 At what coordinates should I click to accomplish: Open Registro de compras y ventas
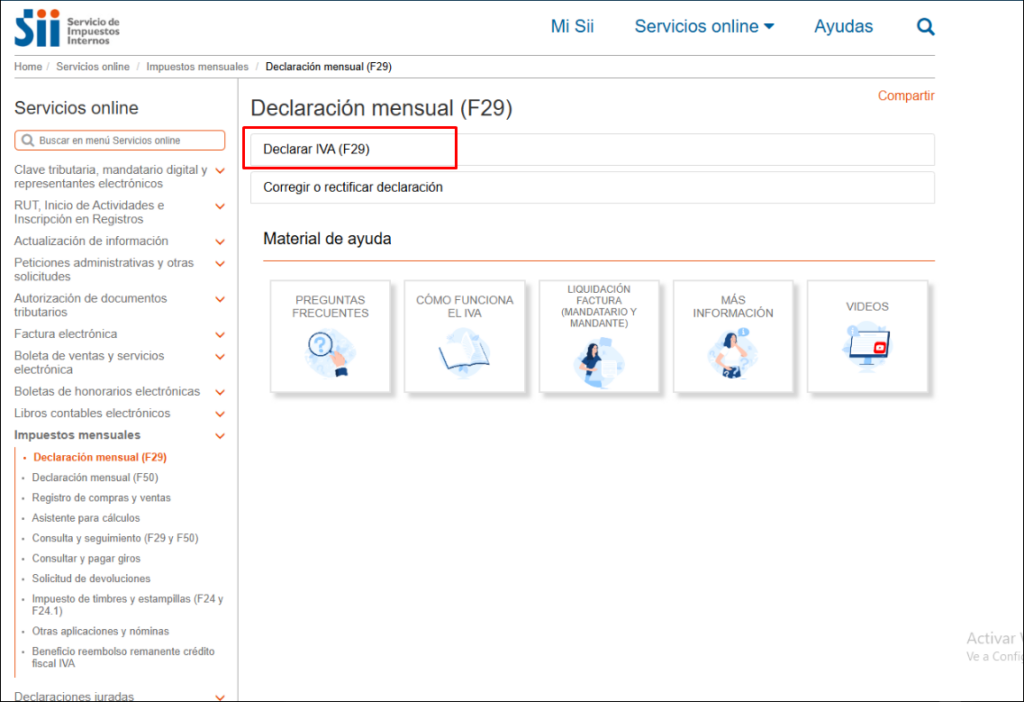coord(101,498)
